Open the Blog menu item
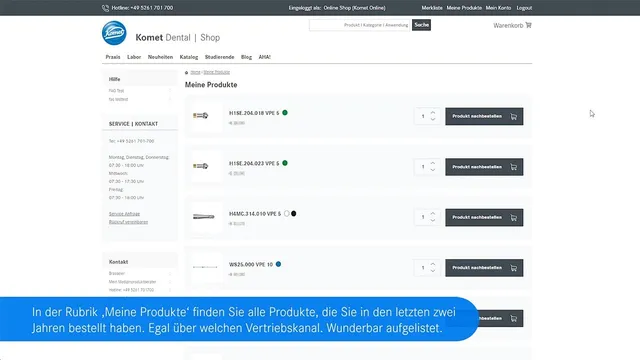 click(x=246, y=57)
